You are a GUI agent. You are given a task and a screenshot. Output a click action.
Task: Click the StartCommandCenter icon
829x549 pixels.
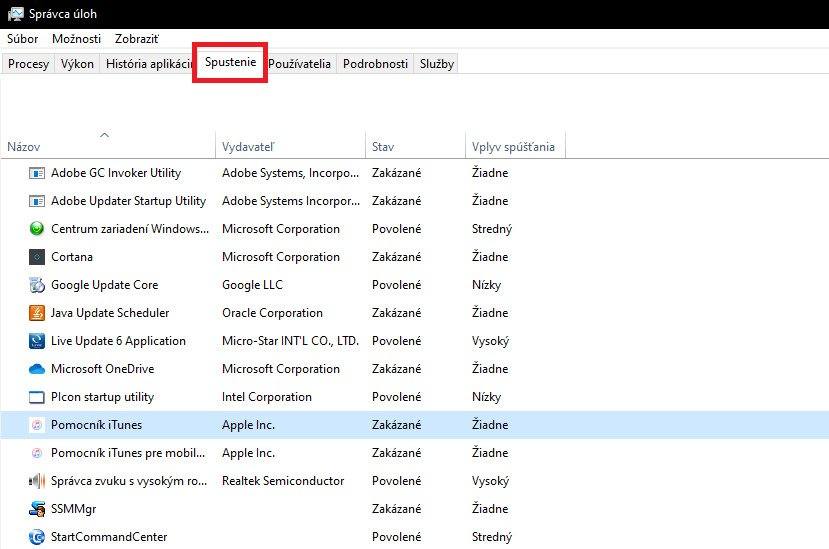36,537
